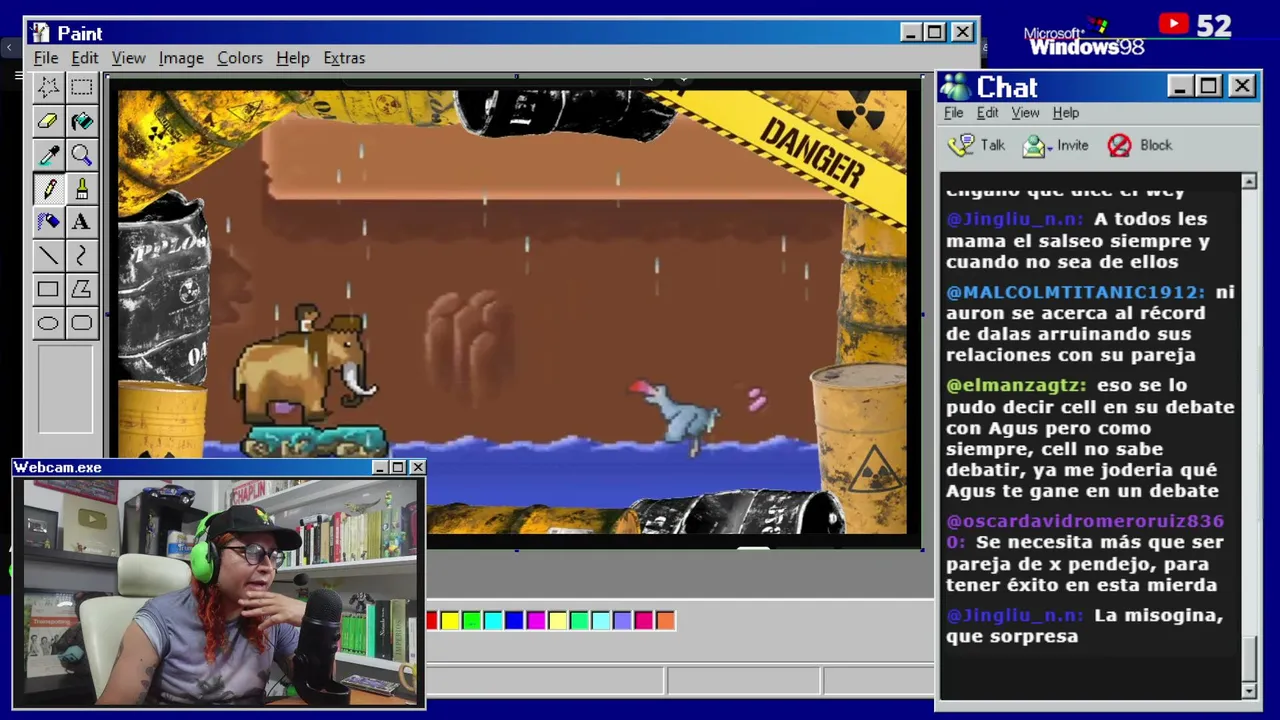This screenshot has width=1280, height=720.
Task: Pick the dark blue color swatch
Action: (514, 621)
